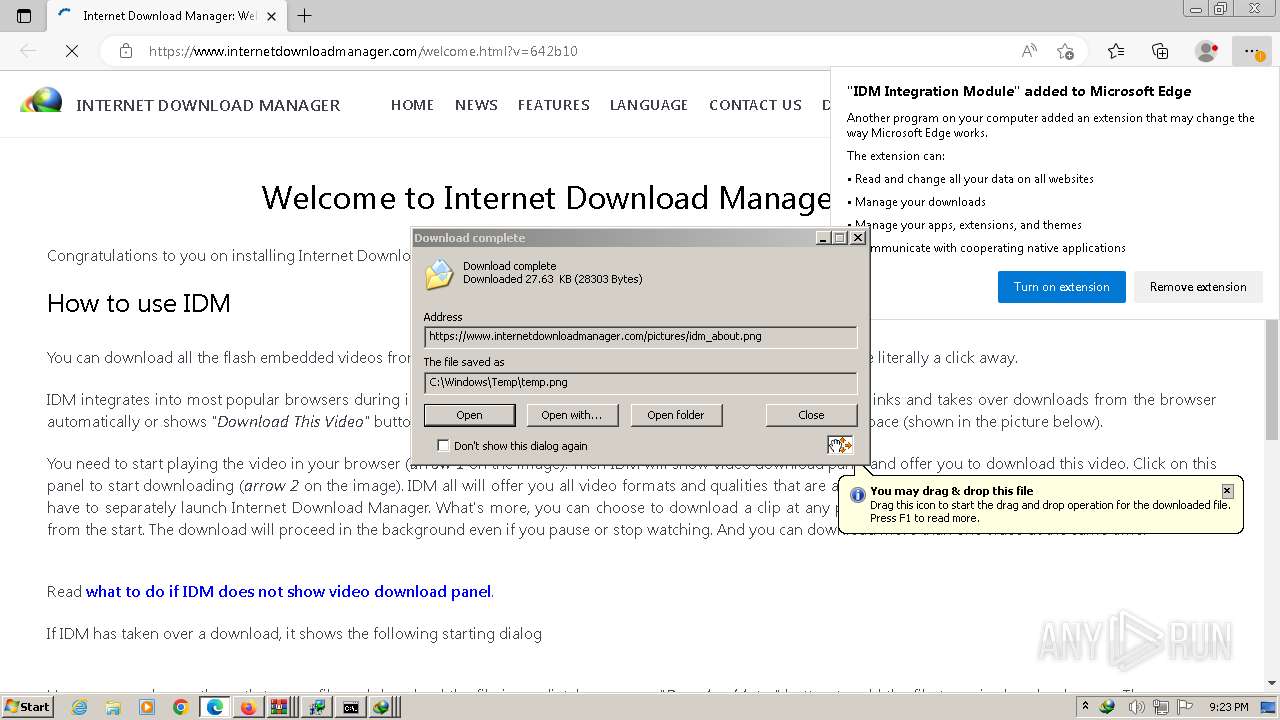Click the 'file saved as' path field
The image size is (1280, 720).
tap(640, 383)
